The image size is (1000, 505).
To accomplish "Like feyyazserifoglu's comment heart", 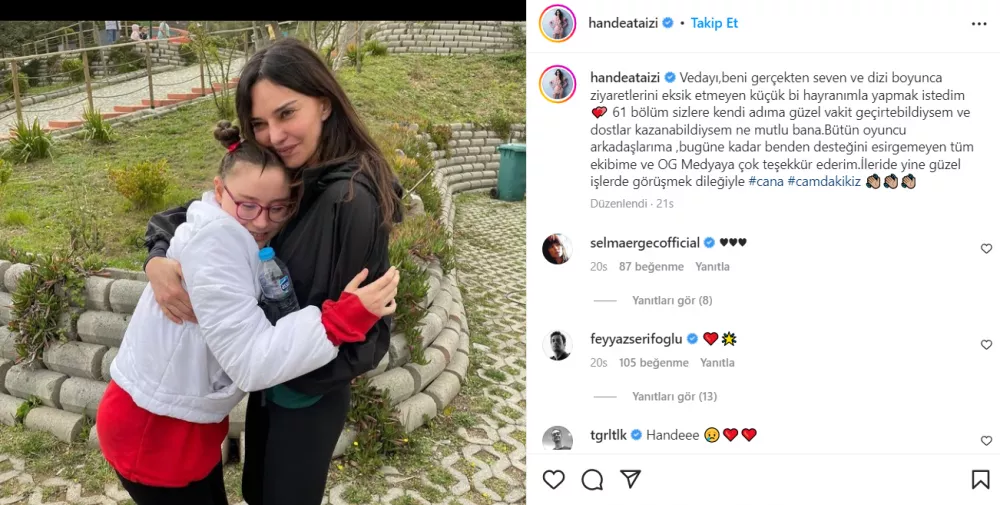I will pyautogui.click(x=986, y=345).
